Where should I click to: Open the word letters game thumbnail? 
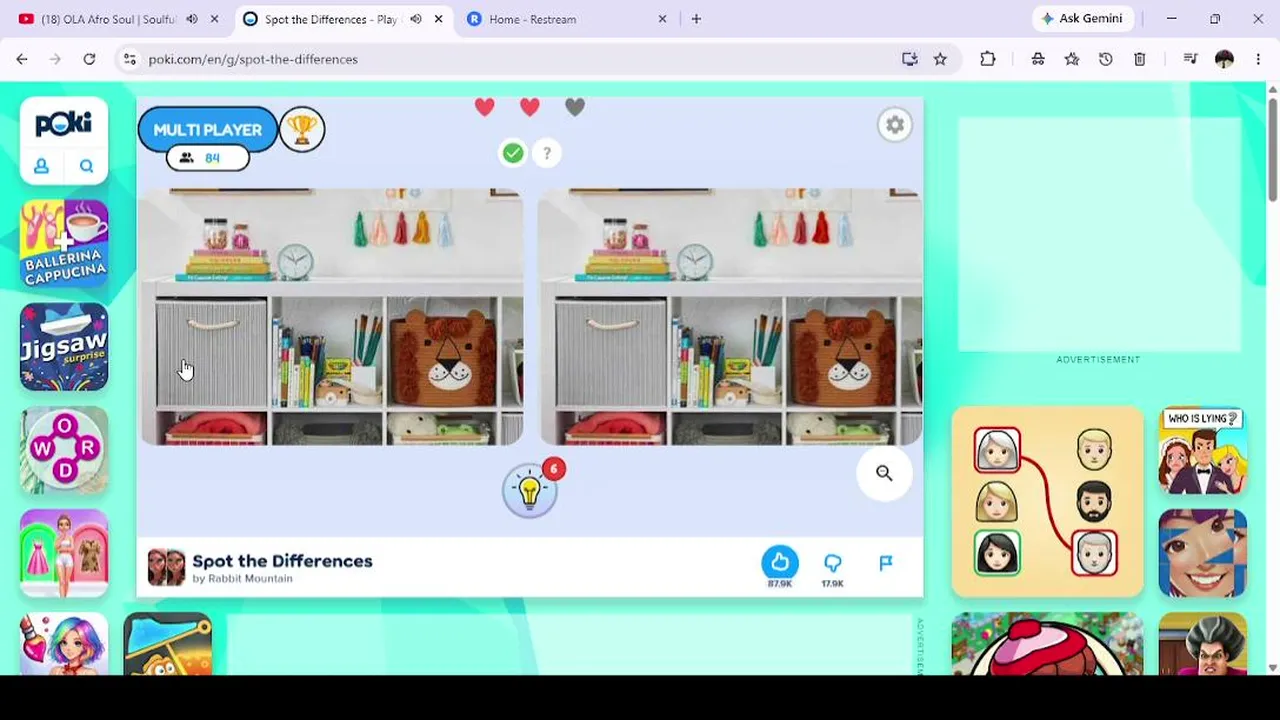pyautogui.click(x=64, y=450)
